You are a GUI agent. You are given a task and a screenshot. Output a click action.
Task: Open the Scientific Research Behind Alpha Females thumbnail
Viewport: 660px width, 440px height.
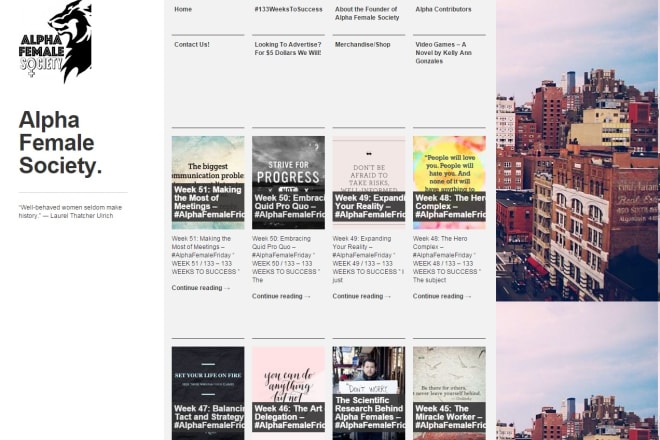coord(369,393)
